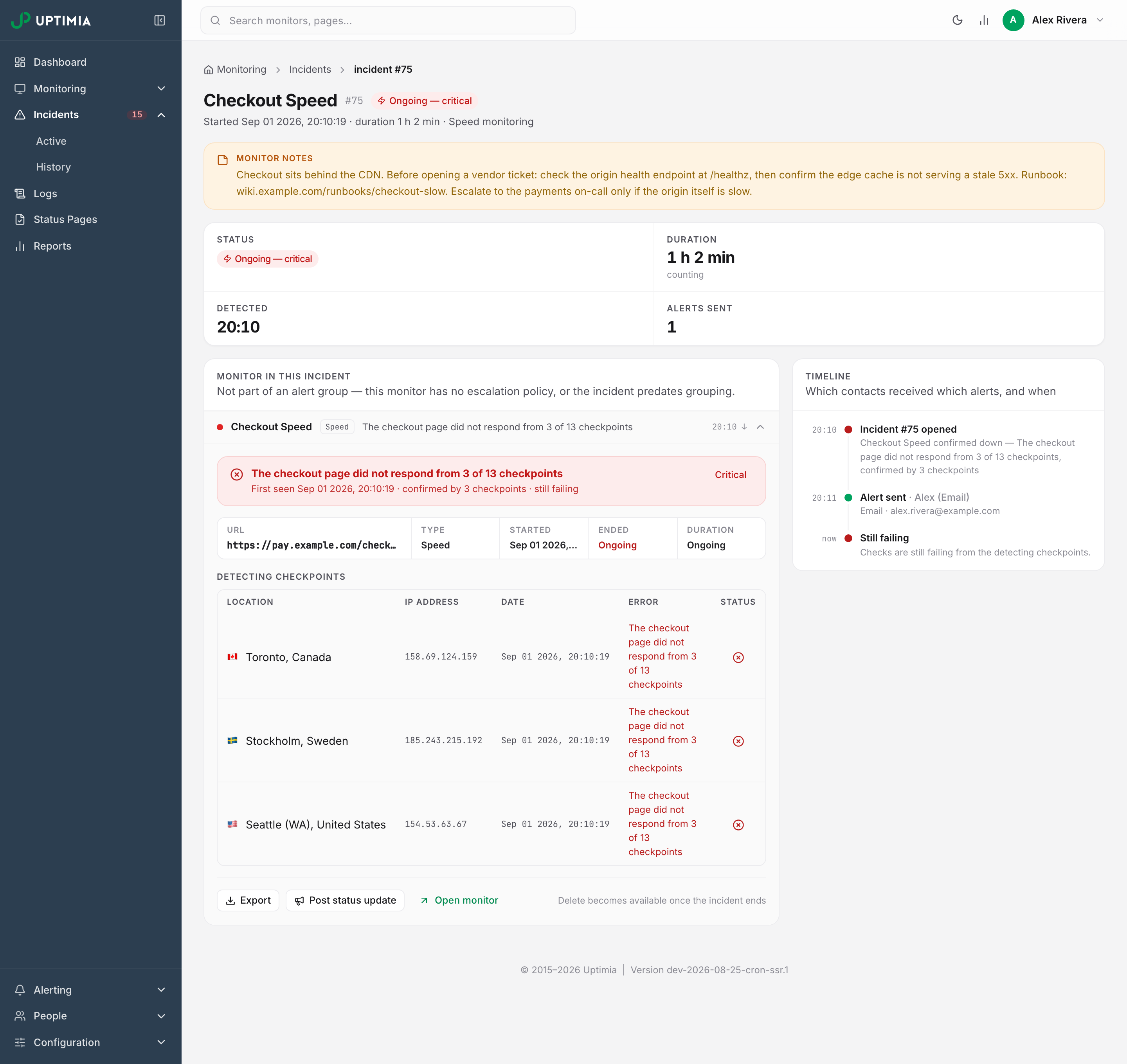Open the bar chart stats icon
Viewport: 1127px width, 1064px height.
point(984,20)
